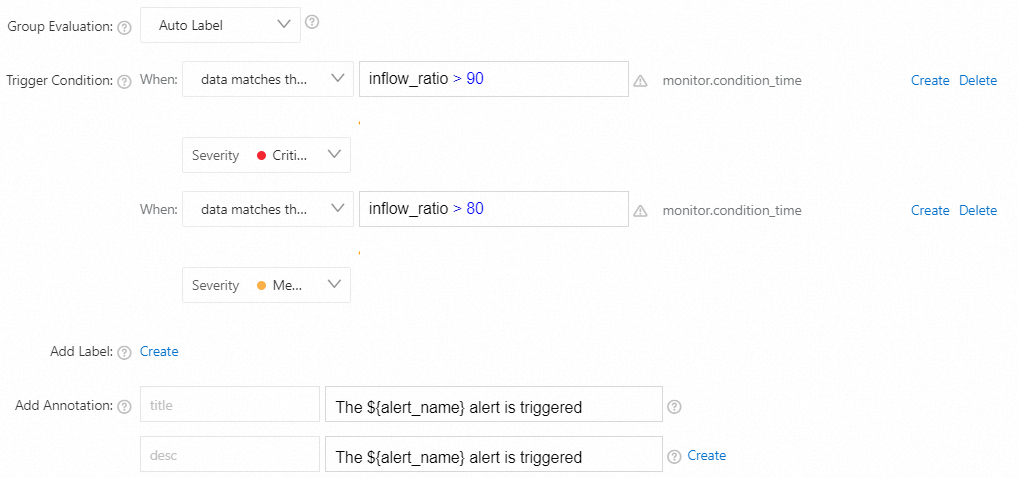
Task: Click warning triangle next to inflow_ratio > 80
Action: tap(640, 211)
